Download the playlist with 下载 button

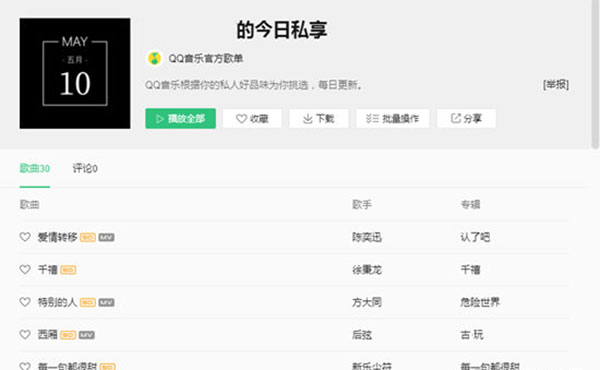(x=319, y=119)
